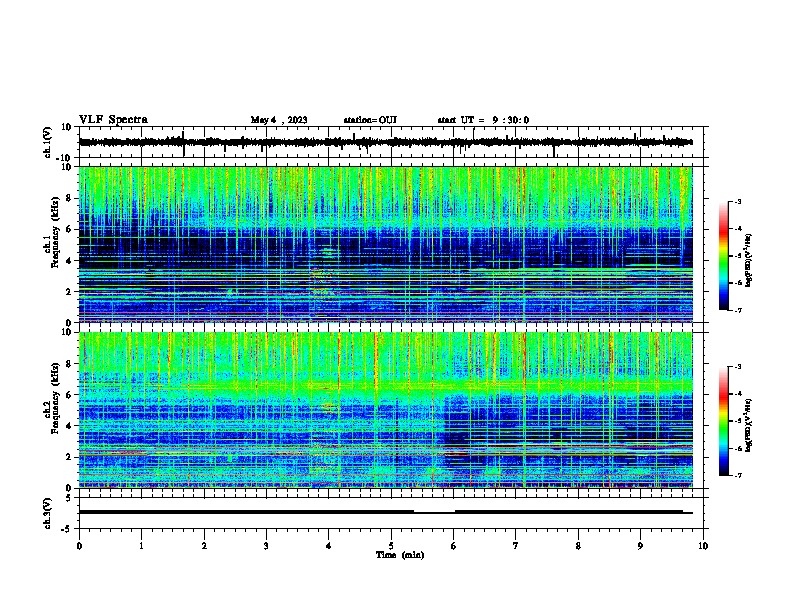Click the "station=OUI" header label
The image size is (792, 612).
[370, 120]
